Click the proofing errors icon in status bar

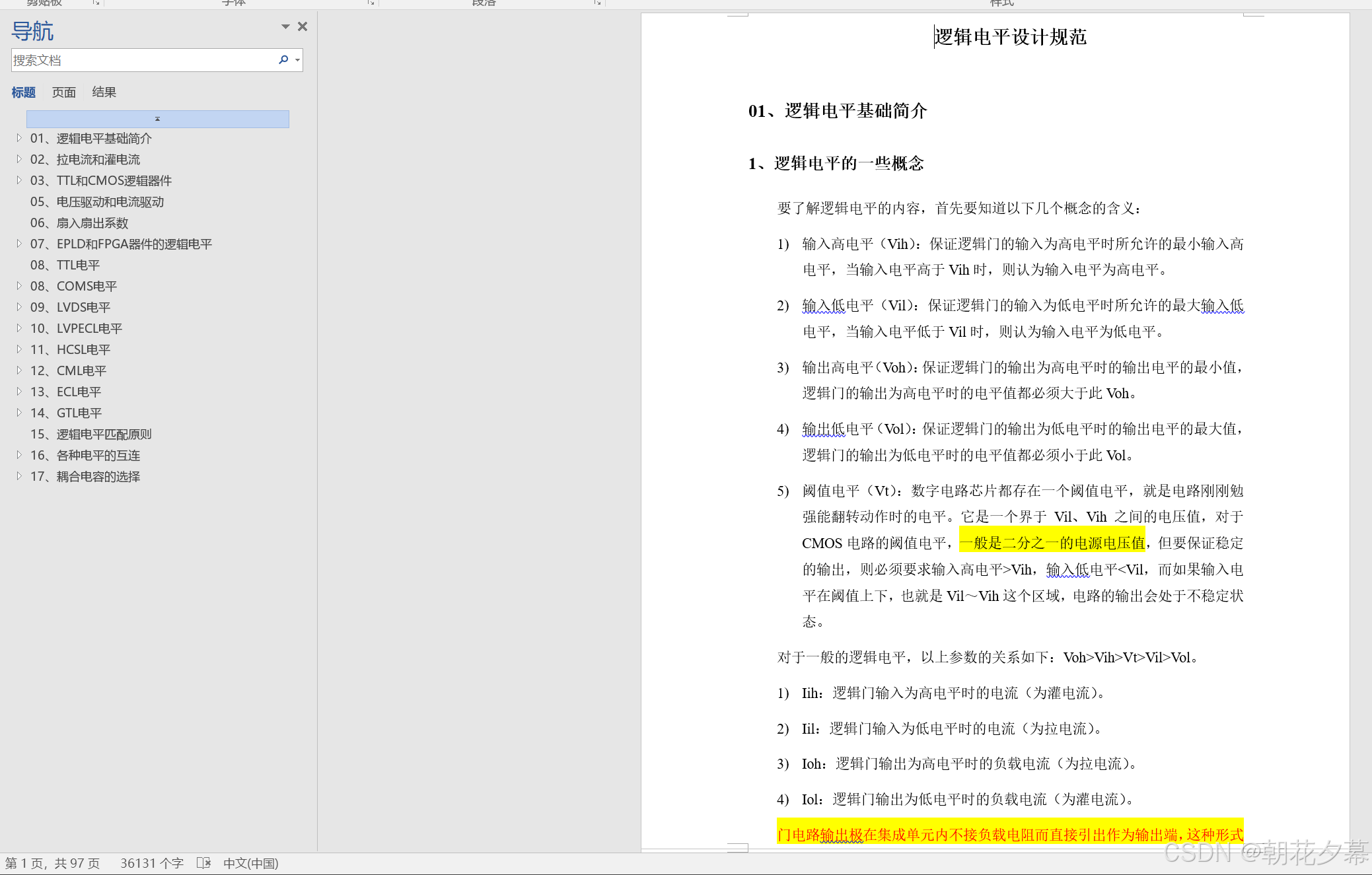[x=203, y=863]
